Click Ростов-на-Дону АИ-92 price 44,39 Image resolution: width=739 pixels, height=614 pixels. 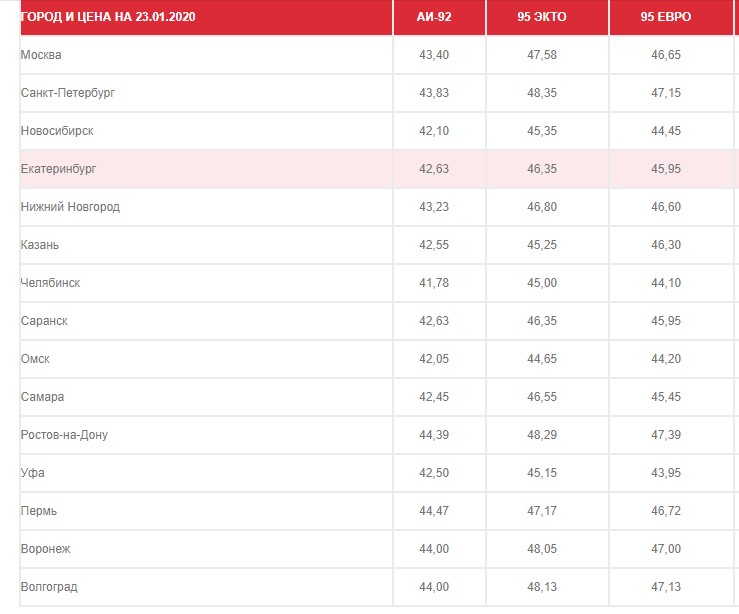click(x=434, y=435)
